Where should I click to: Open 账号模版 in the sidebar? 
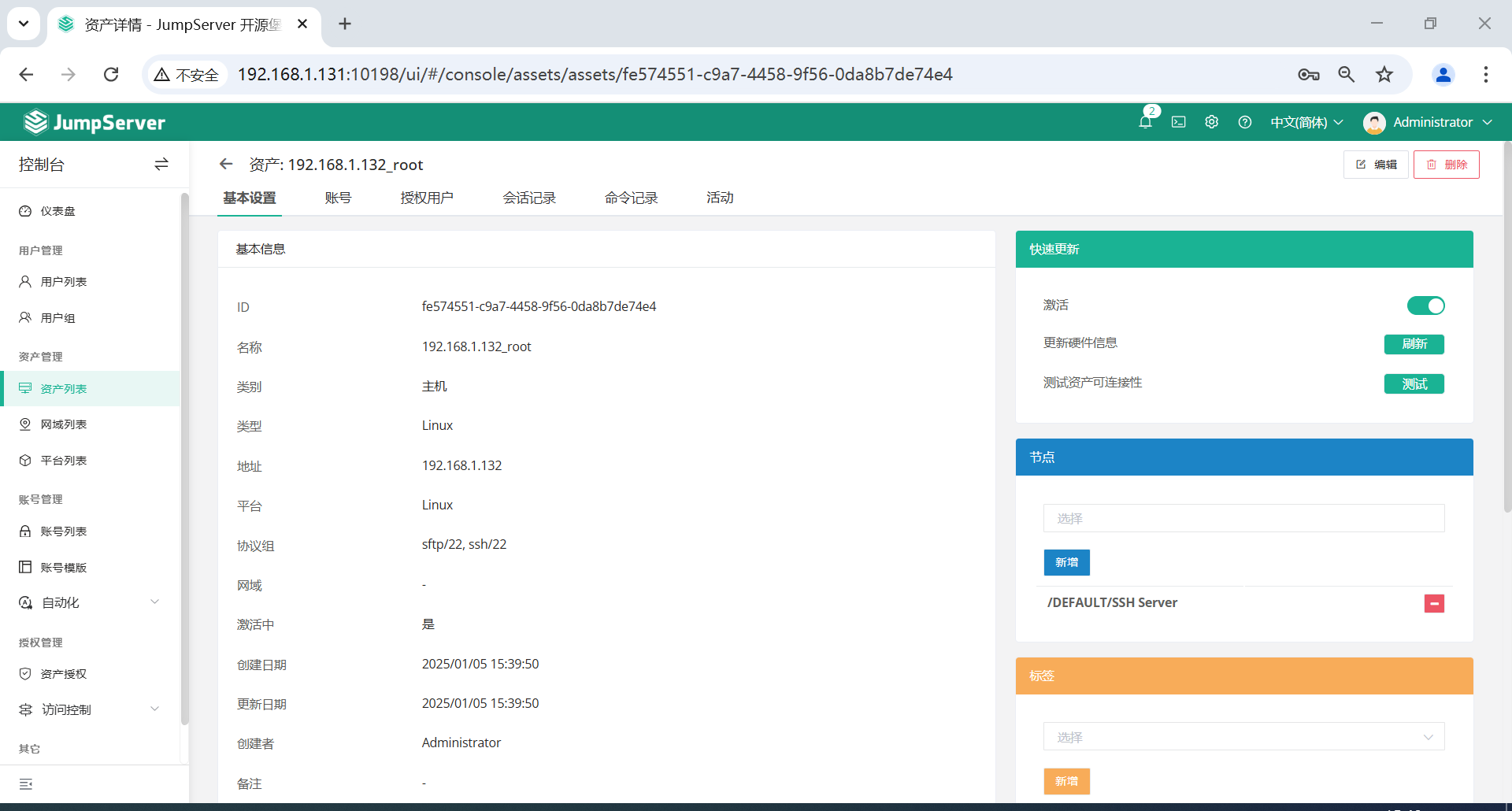[x=90, y=567]
